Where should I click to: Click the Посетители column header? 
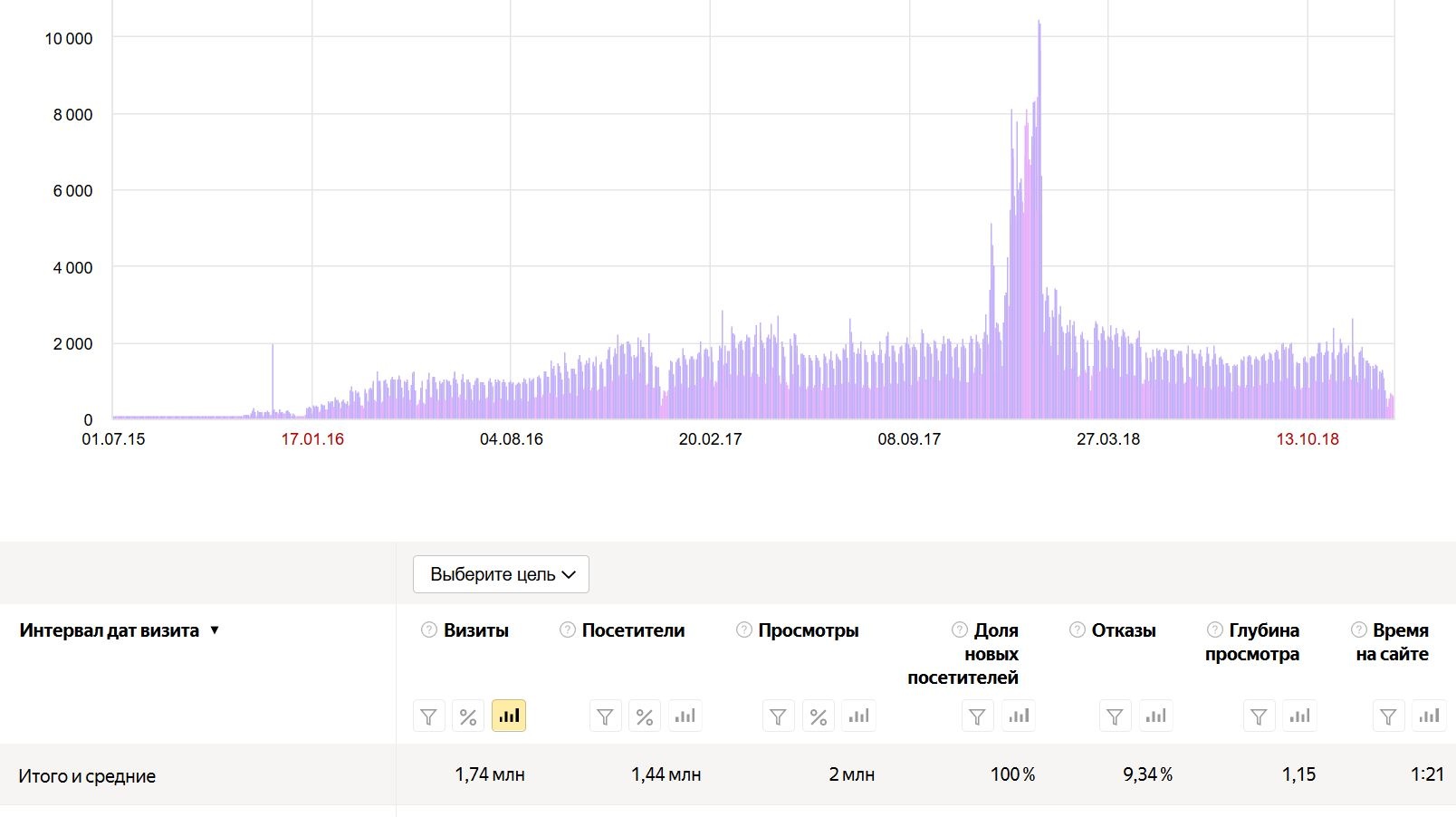[633, 630]
